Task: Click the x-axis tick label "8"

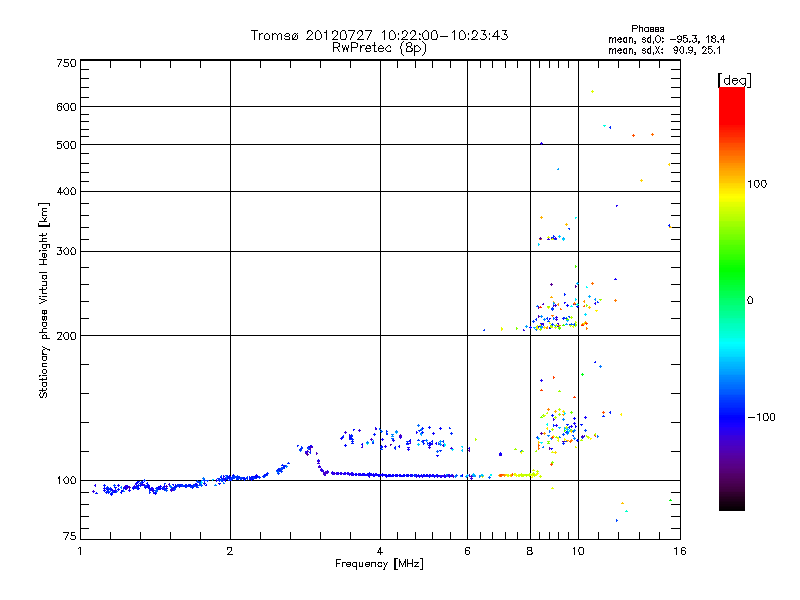Action: pos(530,551)
